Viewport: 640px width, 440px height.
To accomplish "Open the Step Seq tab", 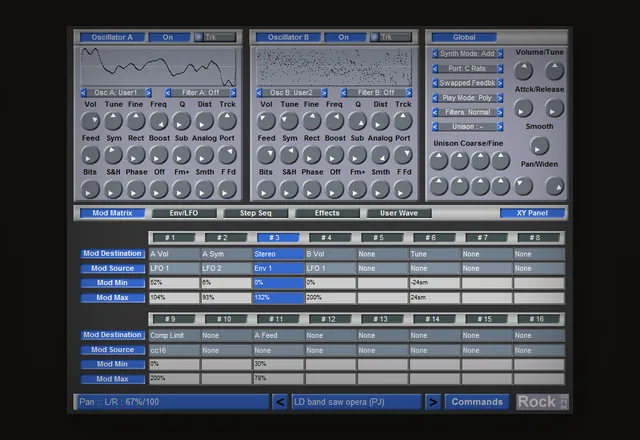I will pos(256,213).
